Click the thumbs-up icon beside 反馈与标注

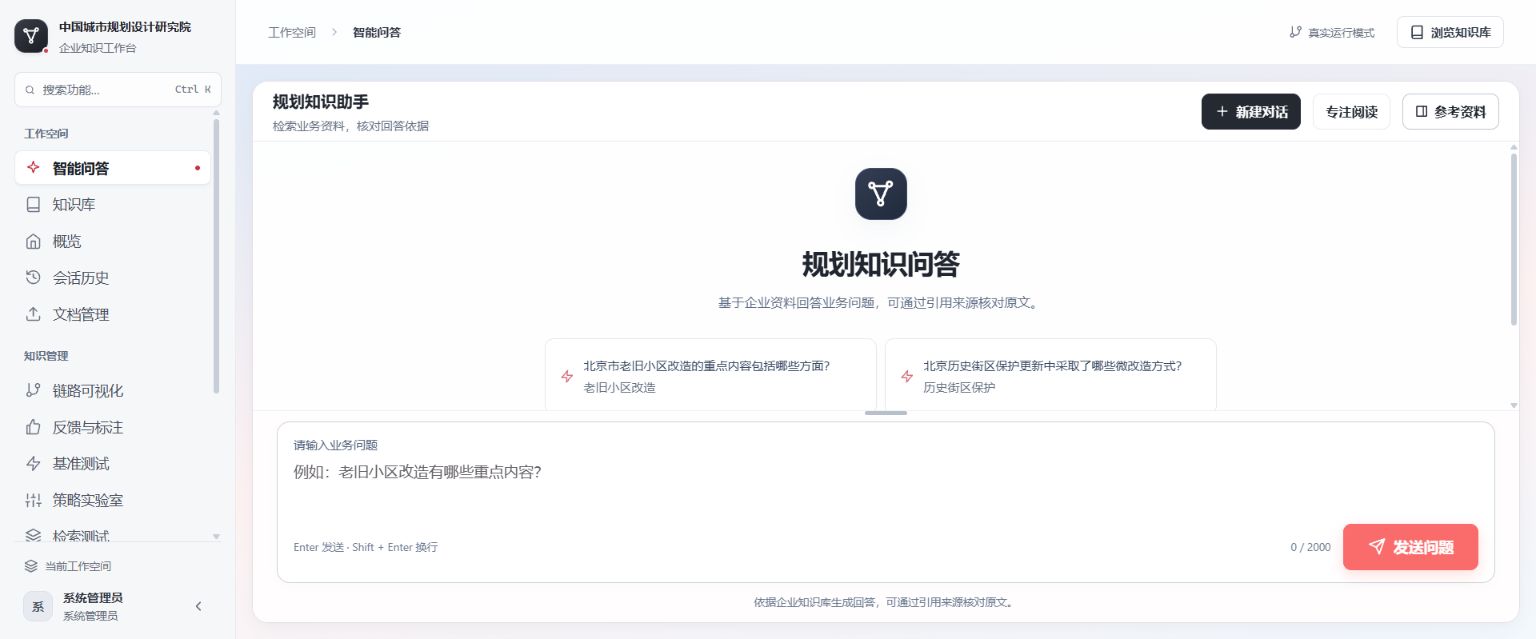(33, 427)
